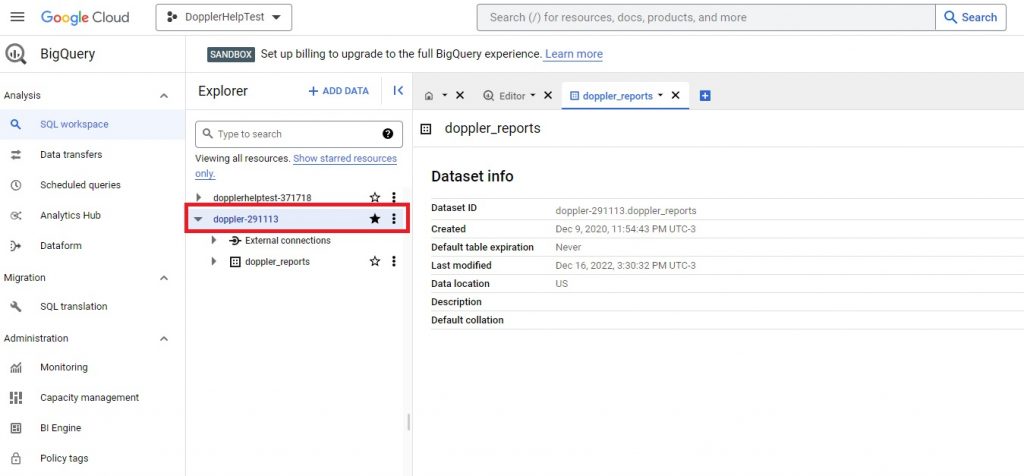
Task: Click the Policy tags lock icon
Action: [16, 458]
